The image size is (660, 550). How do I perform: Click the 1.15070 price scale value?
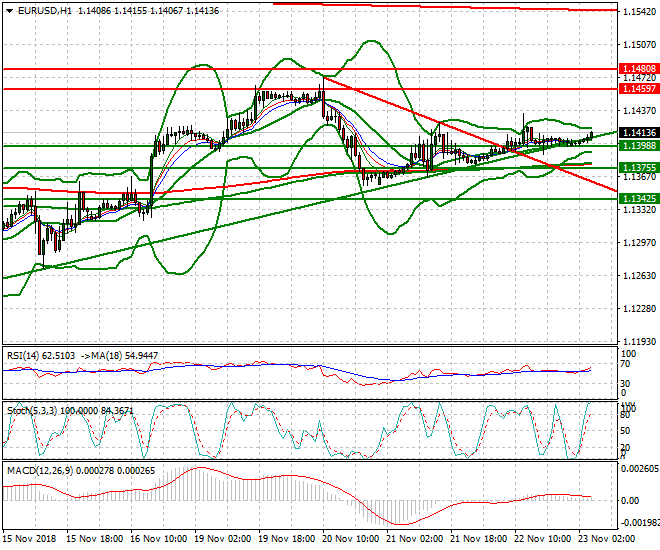point(639,45)
